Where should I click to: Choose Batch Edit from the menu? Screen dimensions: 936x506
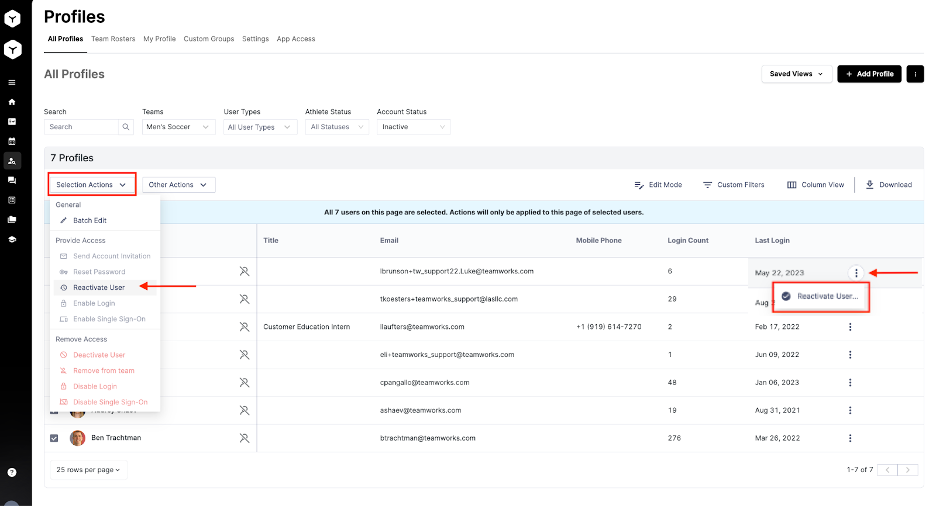click(89, 220)
